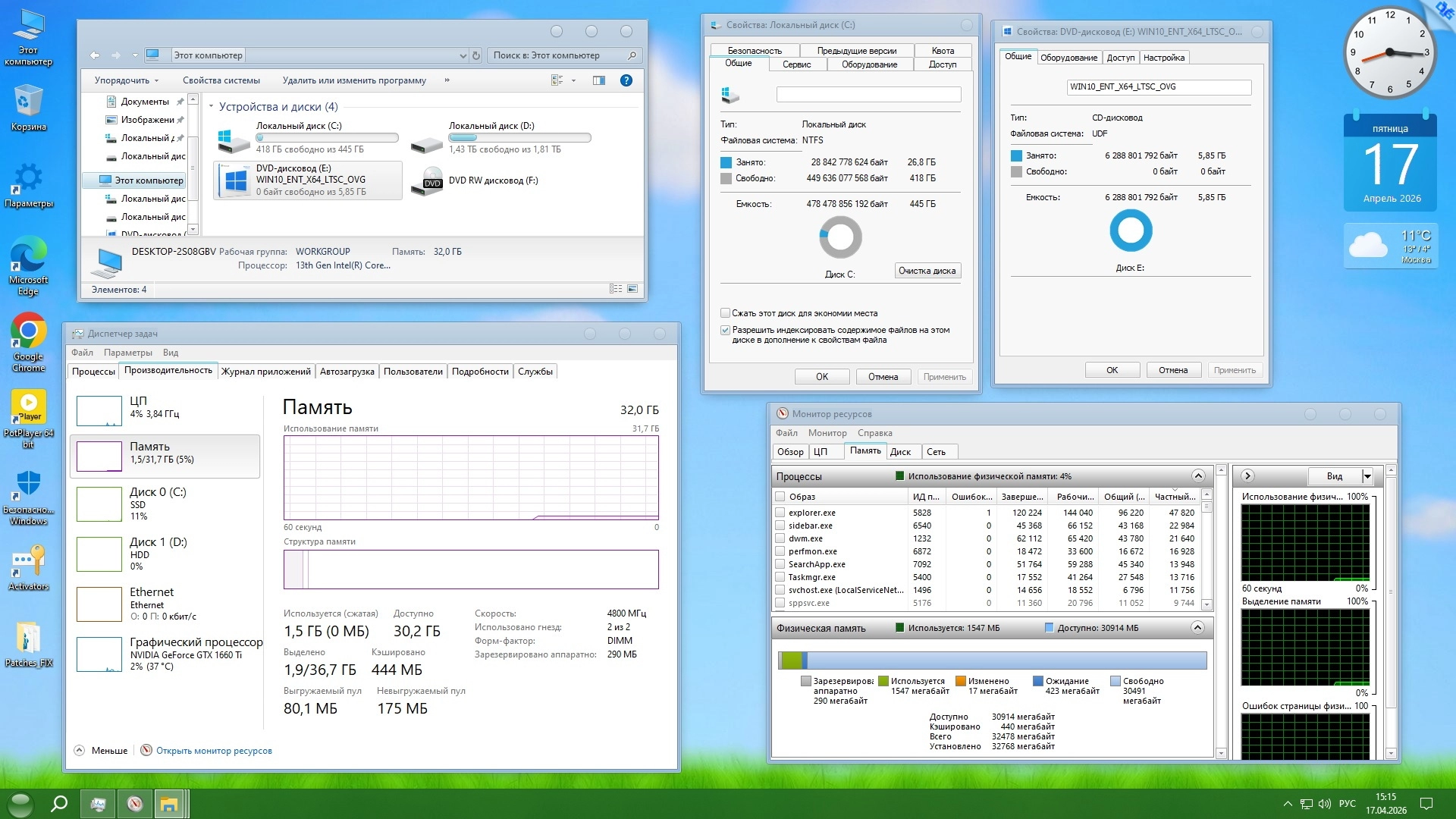Open the Диск tab in Resource Monitor
This screenshot has height=819, width=1456.
coord(900,452)
